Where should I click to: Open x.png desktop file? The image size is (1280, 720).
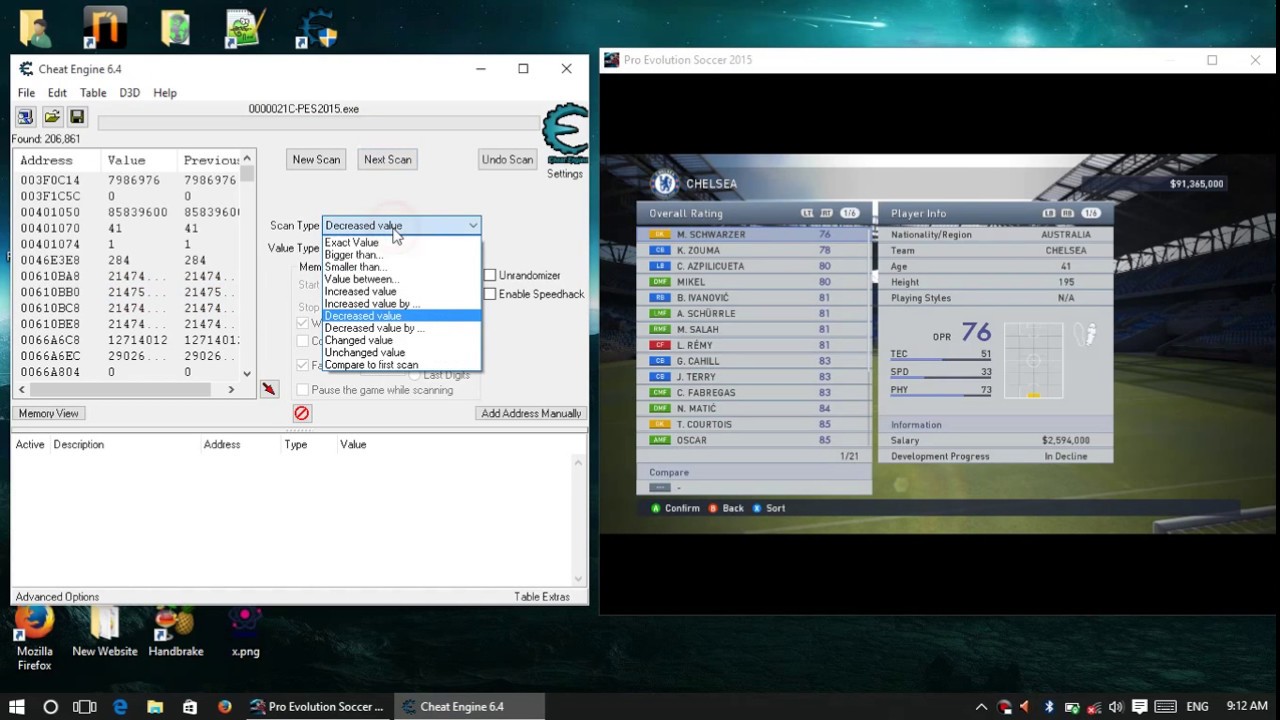click(x=245, y=632)
